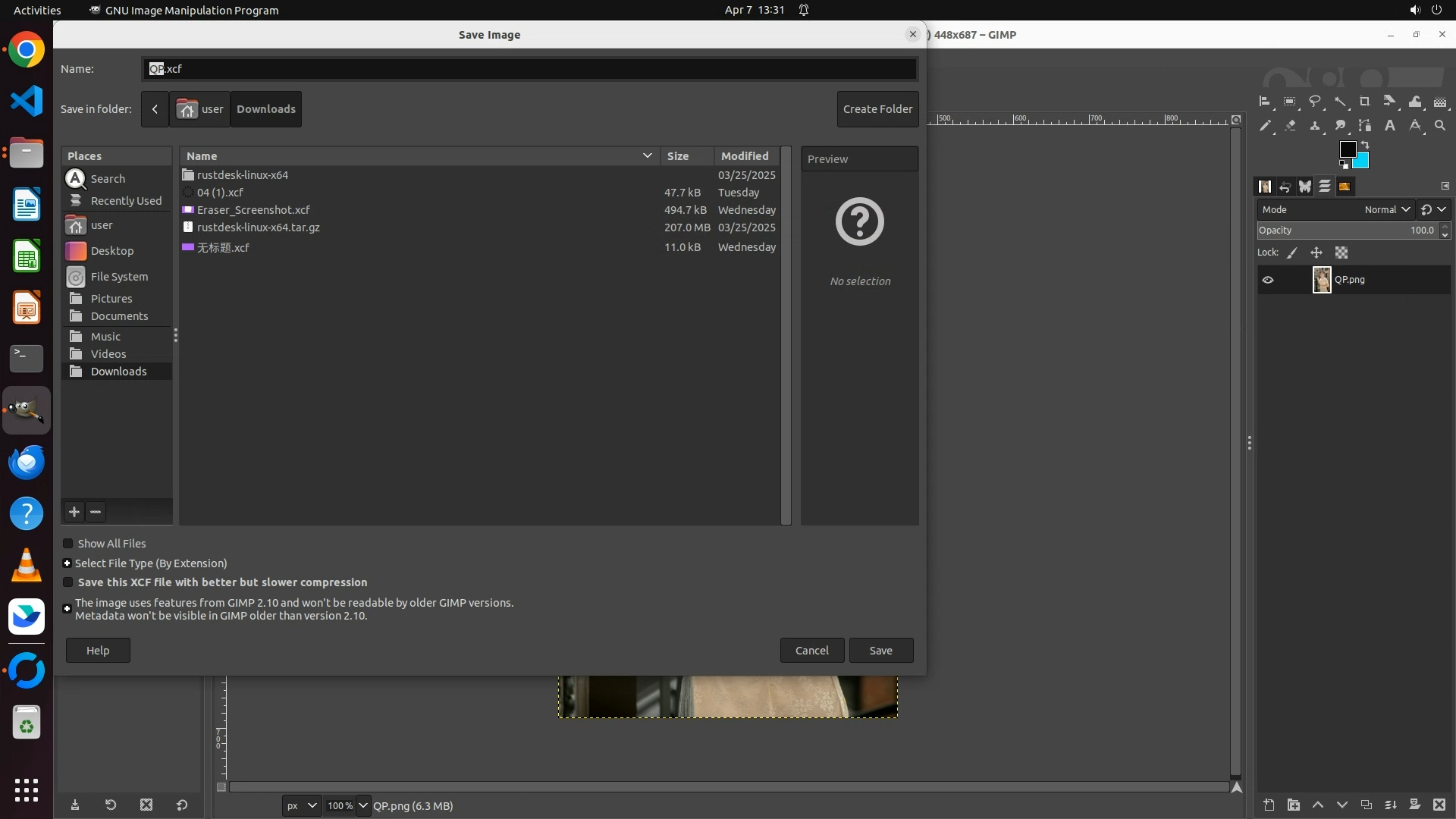Hide the QP.png layer using eye icon
The width and height of the screenshot is (1456, 819).
pyautogui.click(x=1268, y=280)
